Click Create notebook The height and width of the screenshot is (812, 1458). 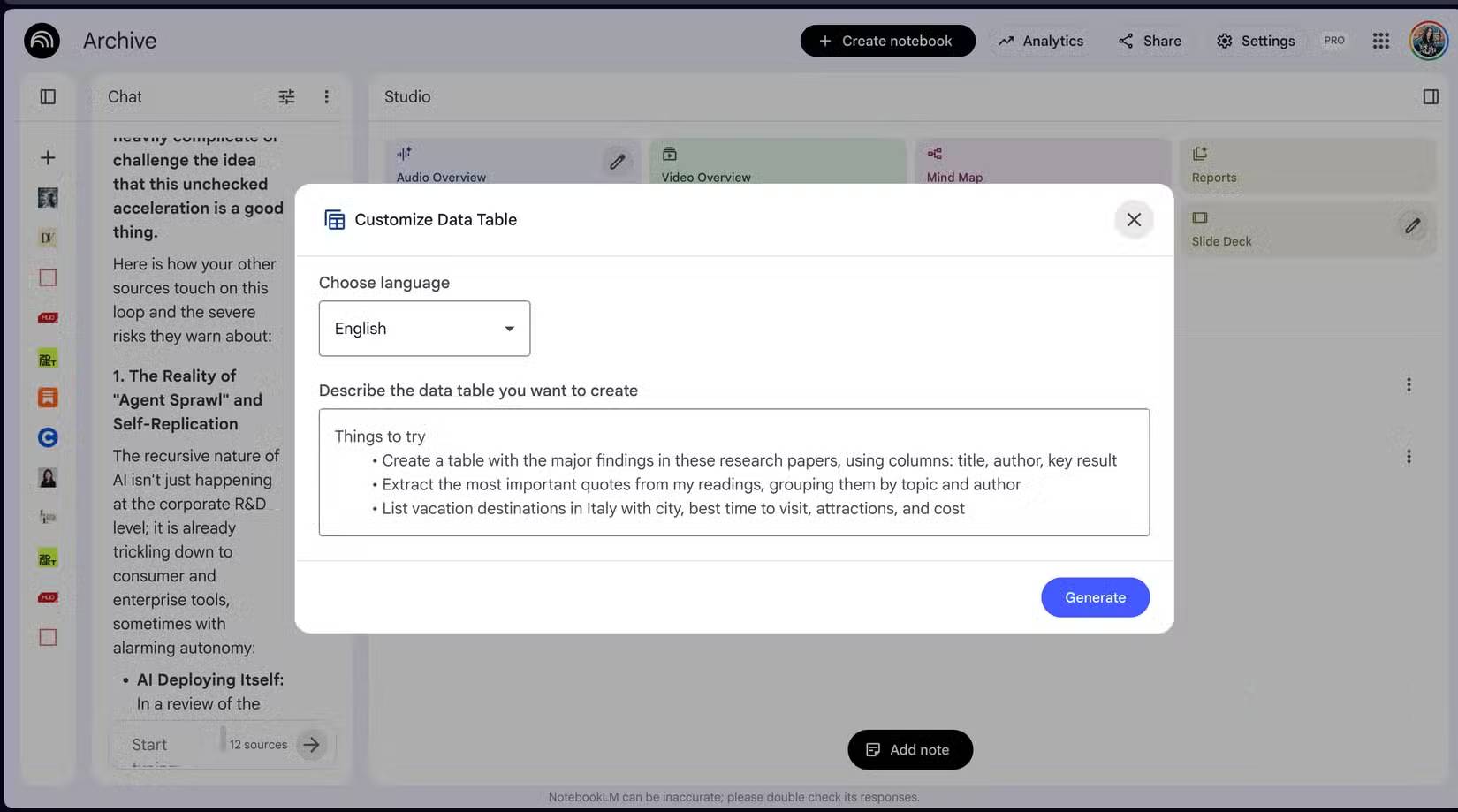[x=887, y=41]
